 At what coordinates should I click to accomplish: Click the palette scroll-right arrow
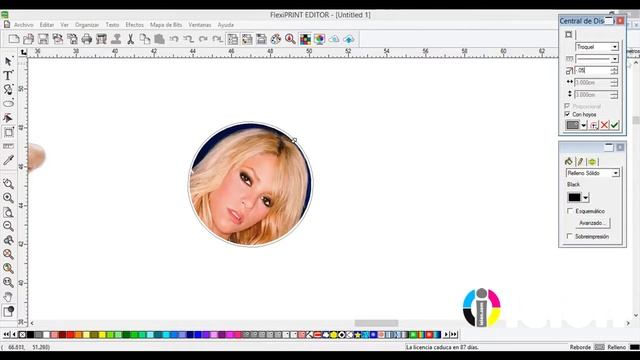[446, 335]
